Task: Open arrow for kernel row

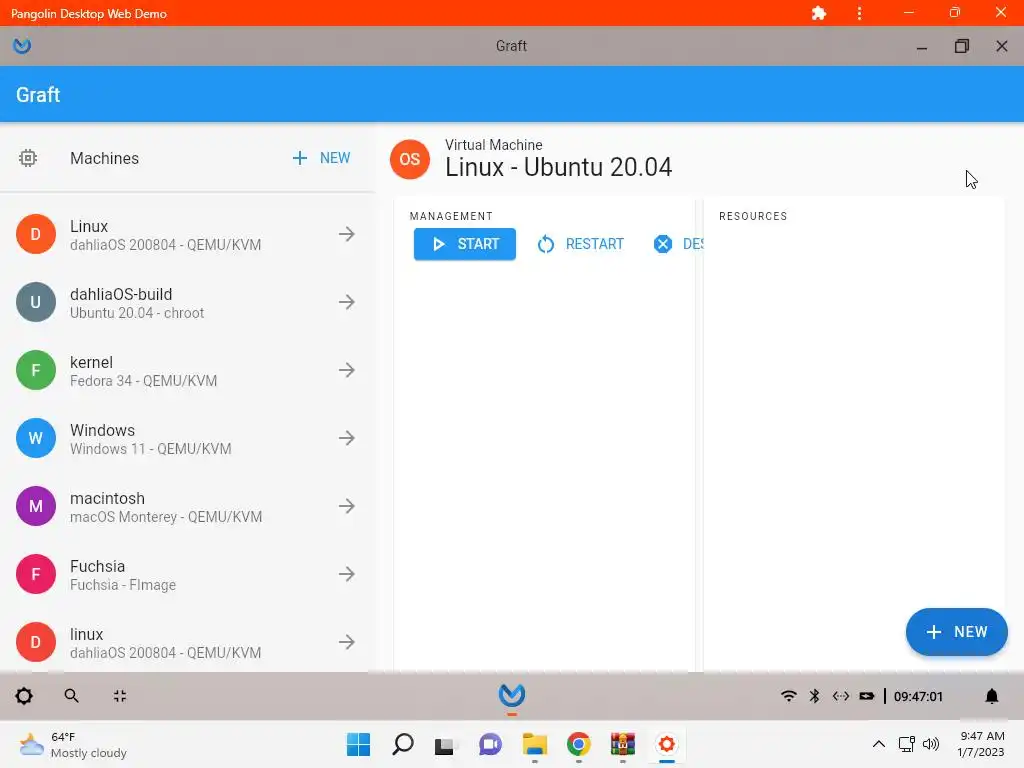Action: [x=347, y=370]
